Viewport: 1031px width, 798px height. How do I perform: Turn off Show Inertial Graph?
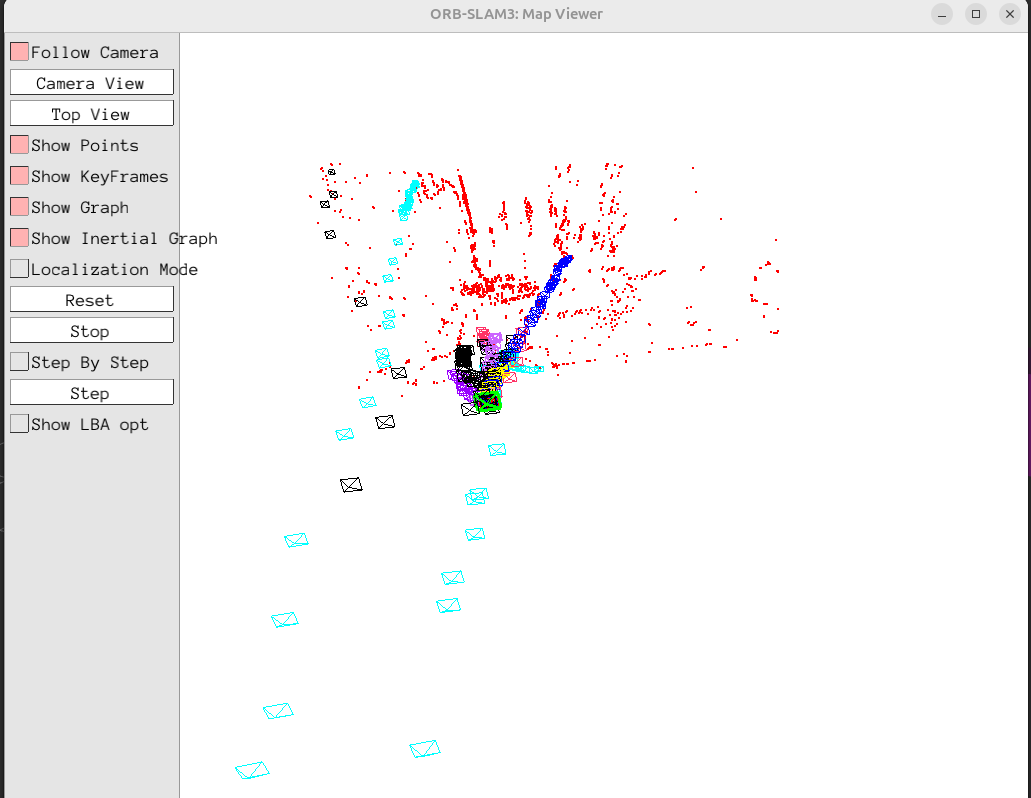tap(20, 238)
